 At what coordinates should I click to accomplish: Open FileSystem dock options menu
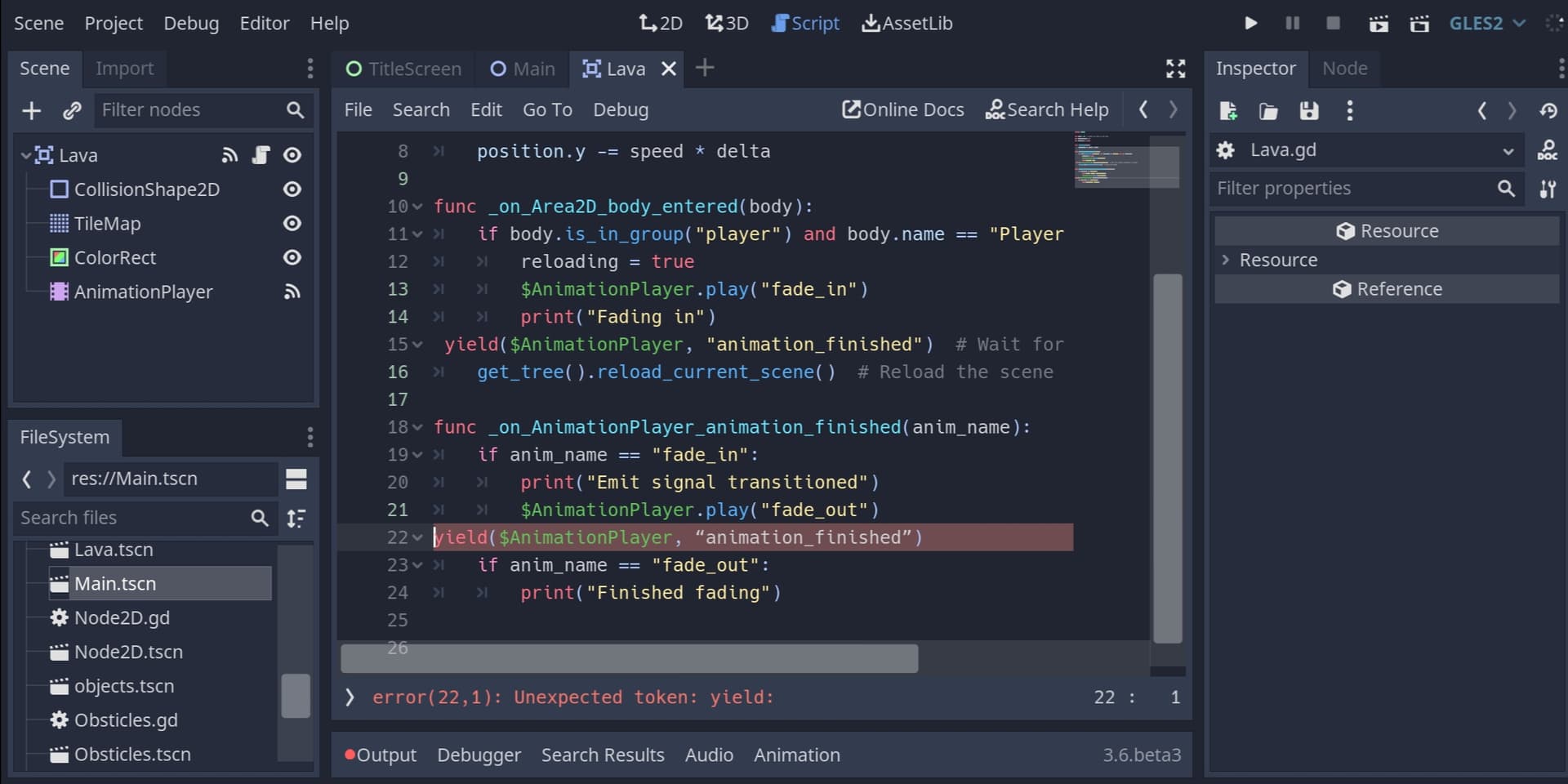pos(310,437)
